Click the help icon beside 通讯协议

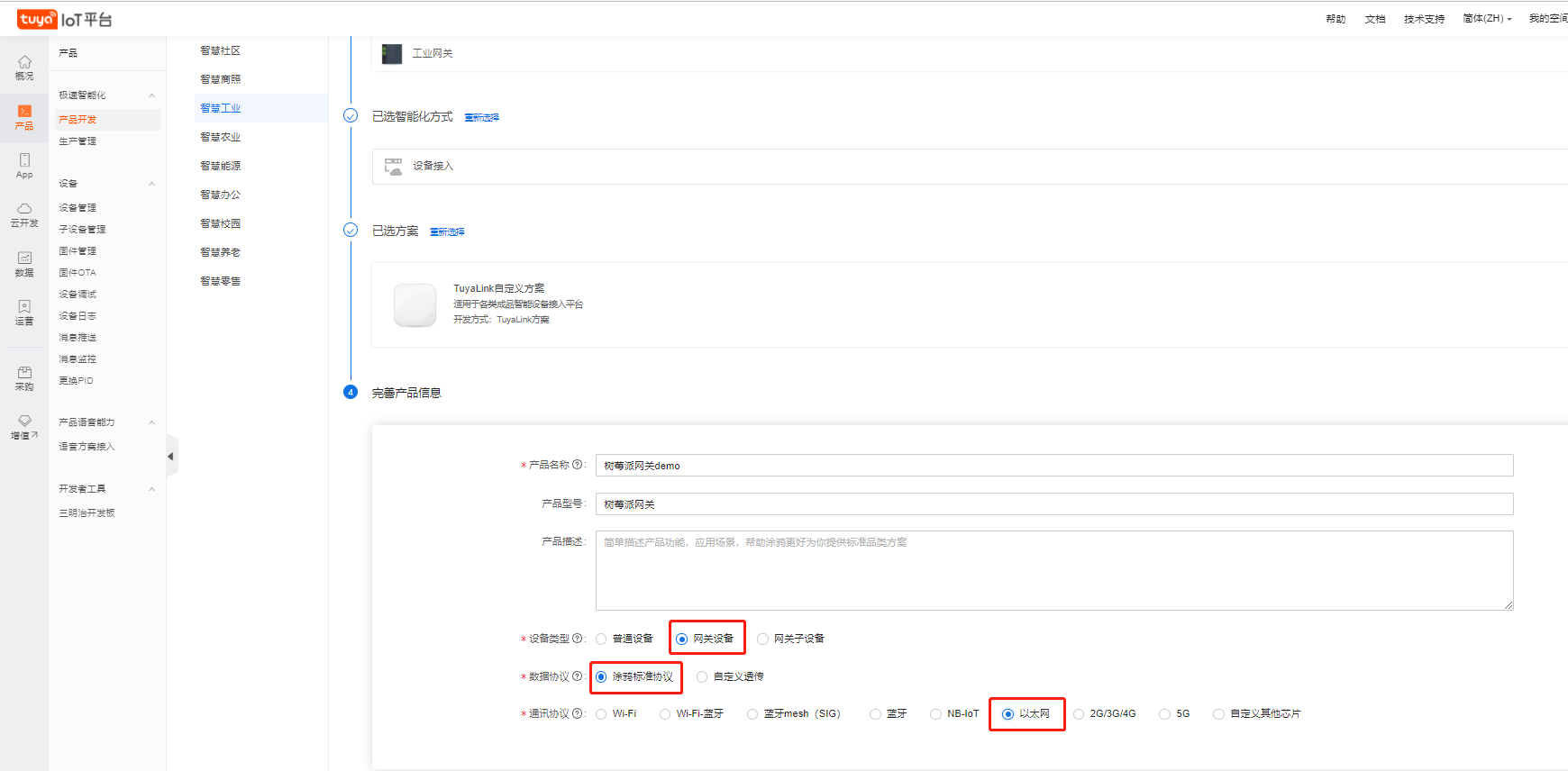(x=578, y=713)
